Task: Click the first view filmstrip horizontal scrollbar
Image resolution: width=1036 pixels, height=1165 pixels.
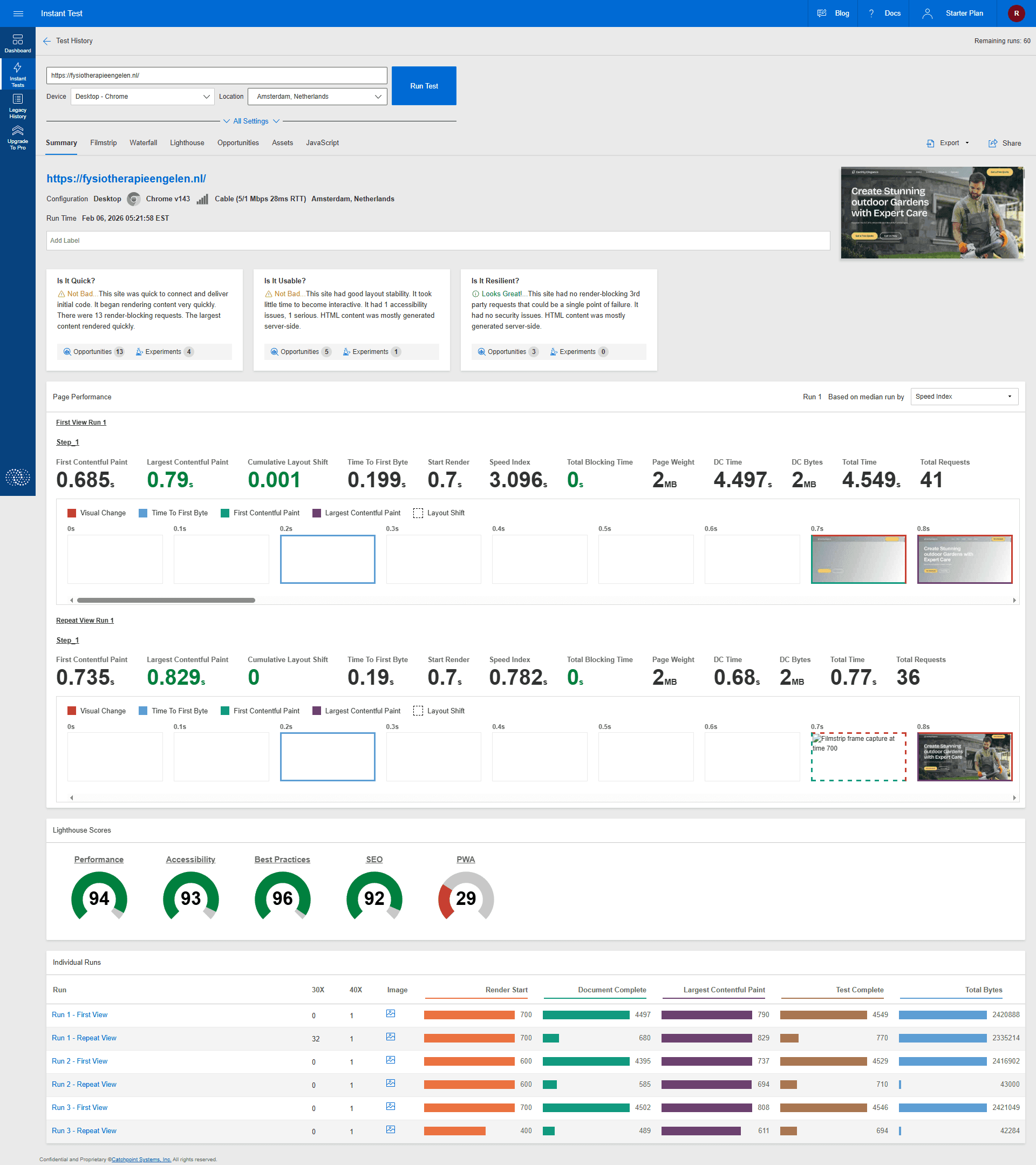Action: tap(166, 600)
